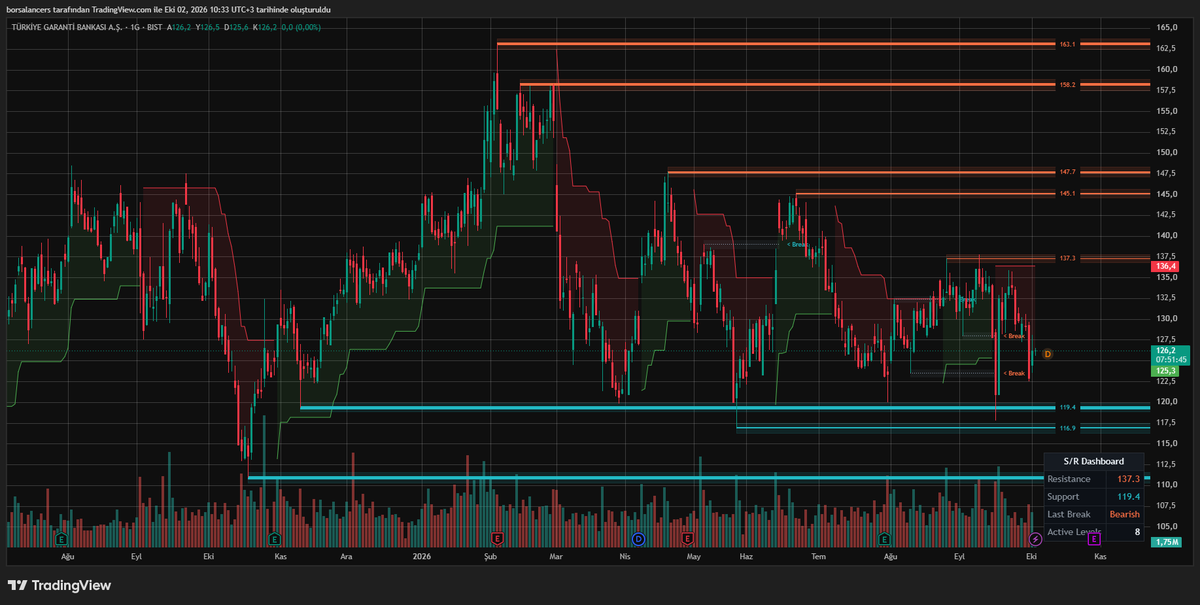Viewport: 1200px width, 605px height.
Task: Open the borsalancers TradingView.com caption
Action: [x=167, y=9]
